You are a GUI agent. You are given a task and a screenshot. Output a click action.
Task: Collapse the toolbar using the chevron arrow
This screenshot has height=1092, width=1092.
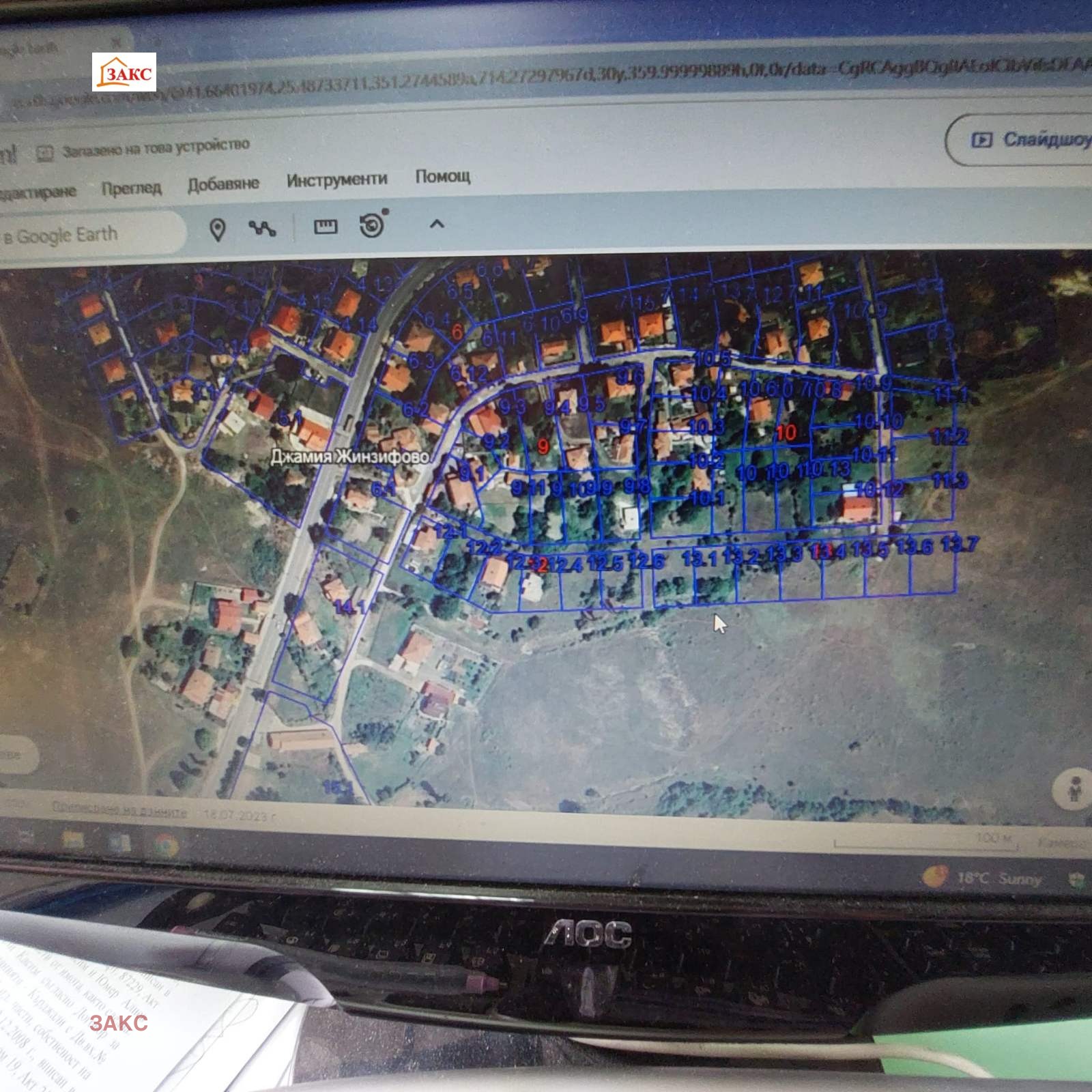pos(437,224)
